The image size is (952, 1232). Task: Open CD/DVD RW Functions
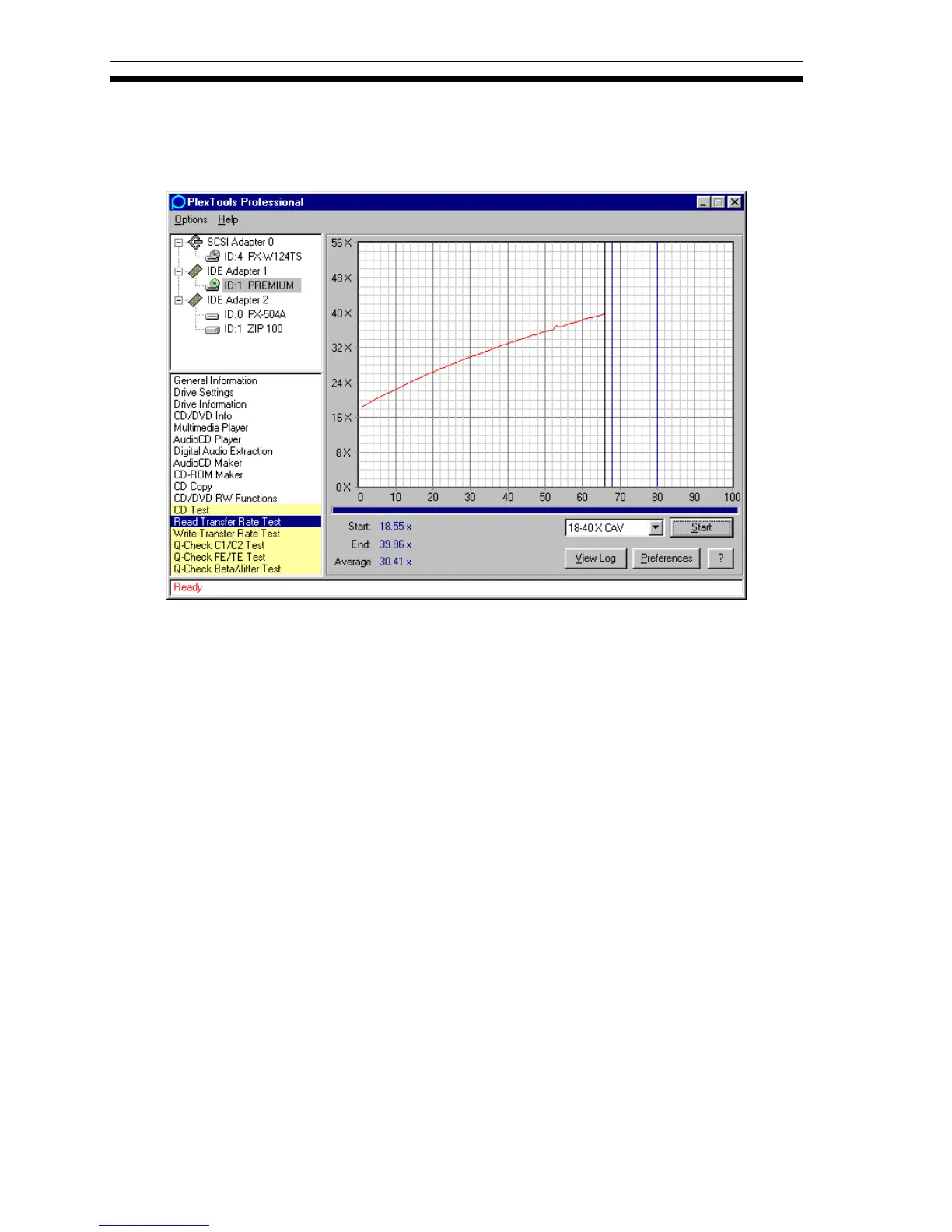226,498
